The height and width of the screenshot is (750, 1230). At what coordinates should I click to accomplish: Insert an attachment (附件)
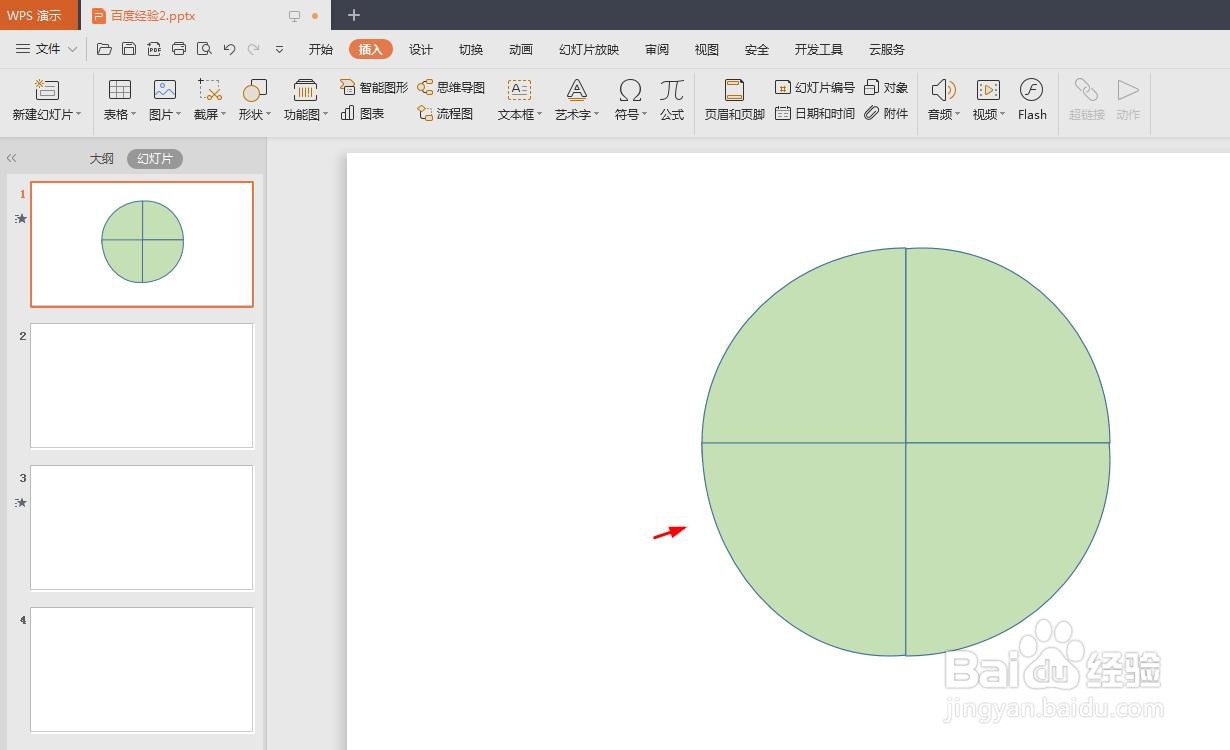pyautogui.click(x=886, y=114)
